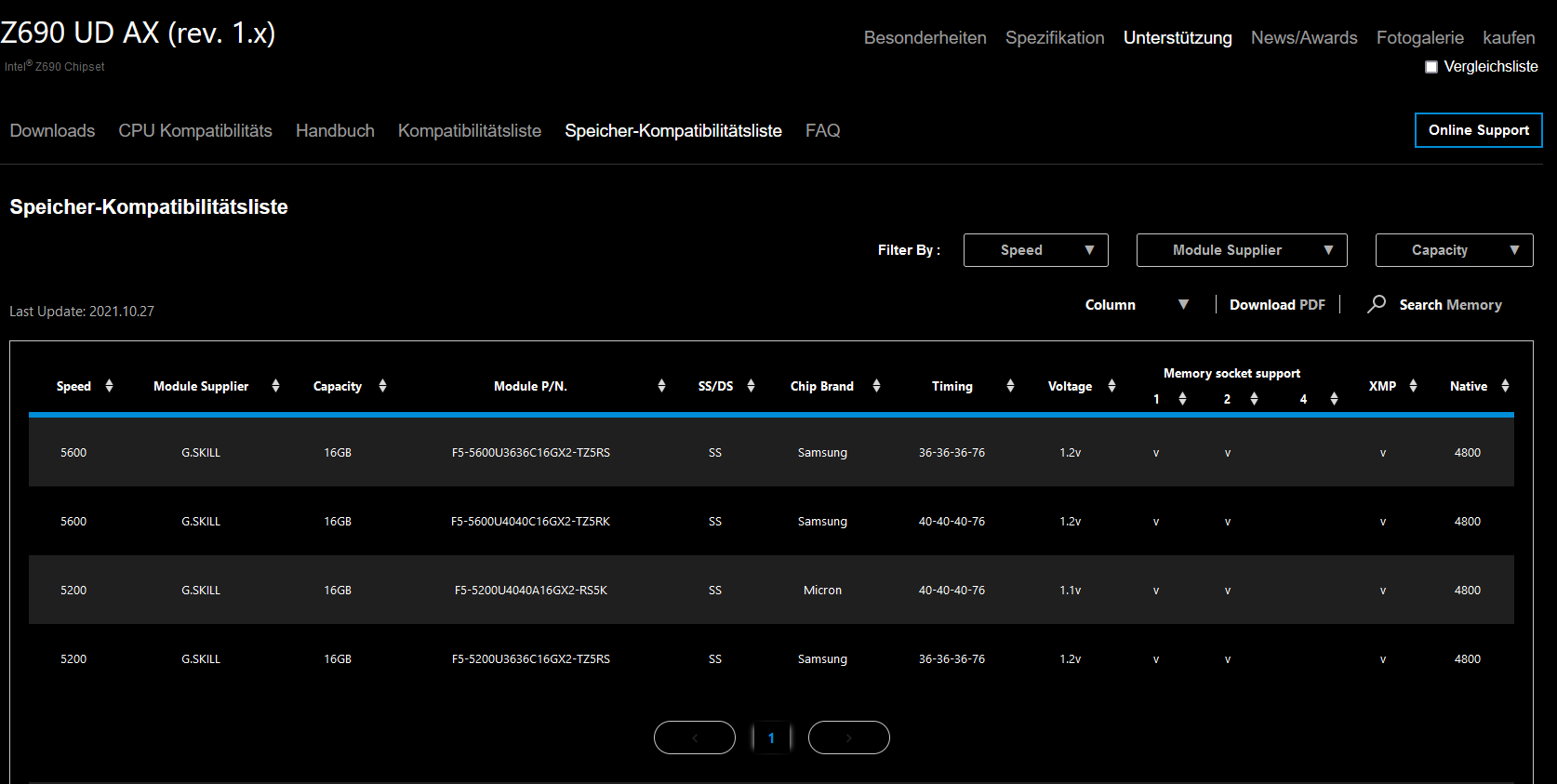Click the Speed column header label
1557x784 pixels.
73,386
